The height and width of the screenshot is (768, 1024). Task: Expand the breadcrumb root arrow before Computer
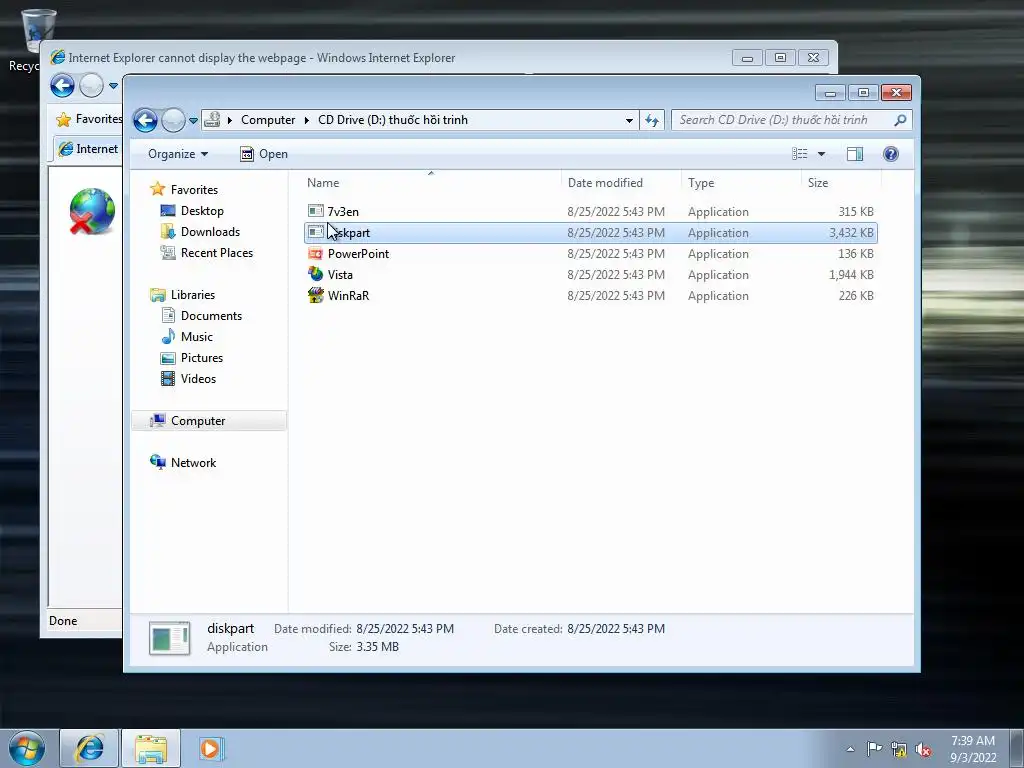pyautogui.click(x=230, y=120)
